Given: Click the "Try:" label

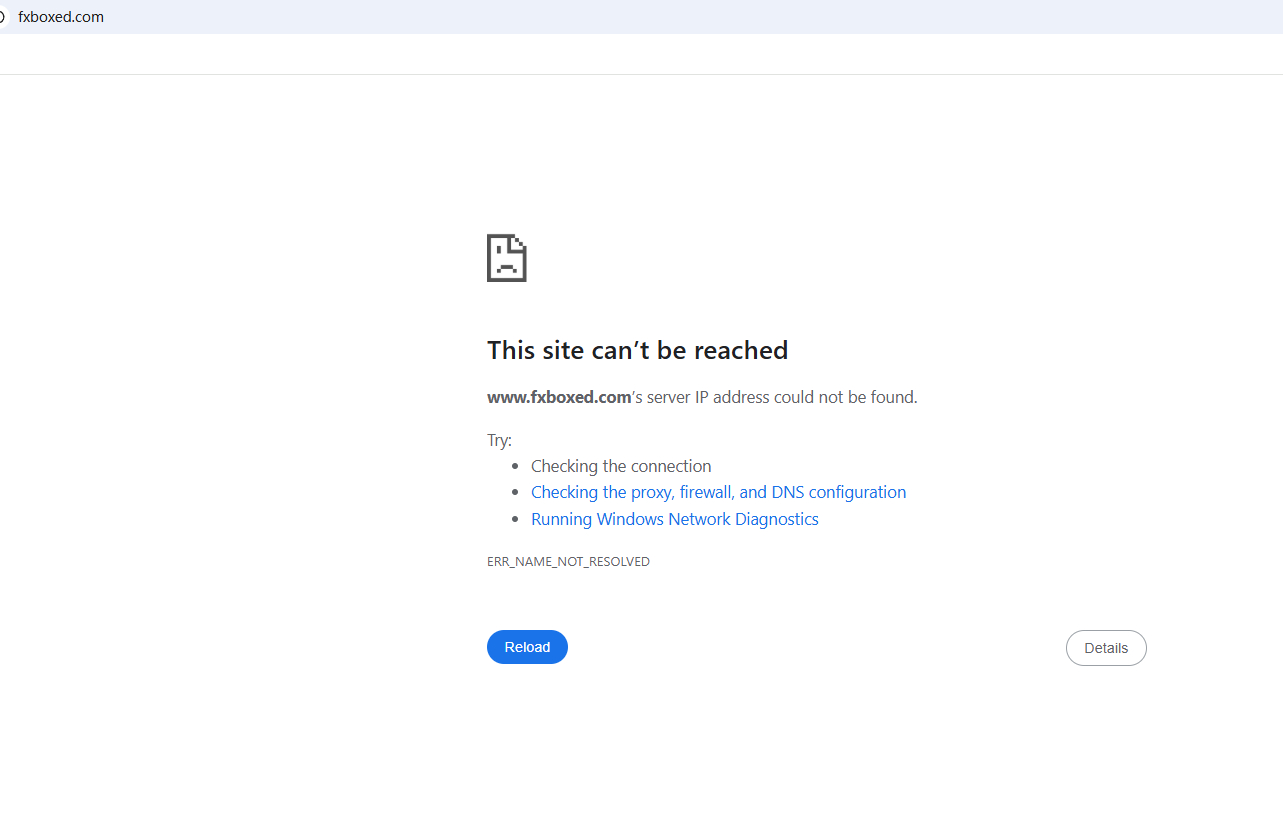Looking at the screenshot, I should 499,440.
